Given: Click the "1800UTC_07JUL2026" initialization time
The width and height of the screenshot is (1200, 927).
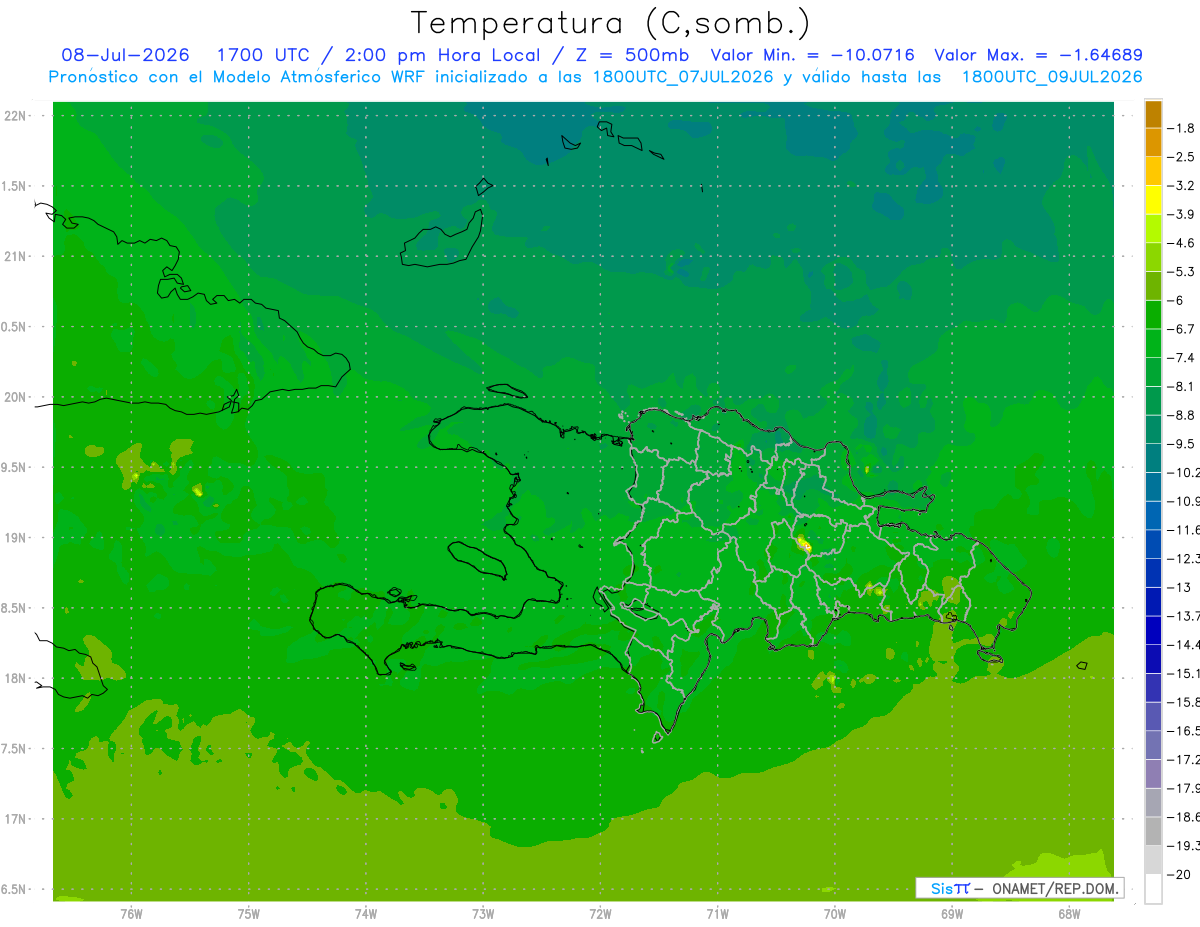Looking at the screenshot, I should coord(683,77).
